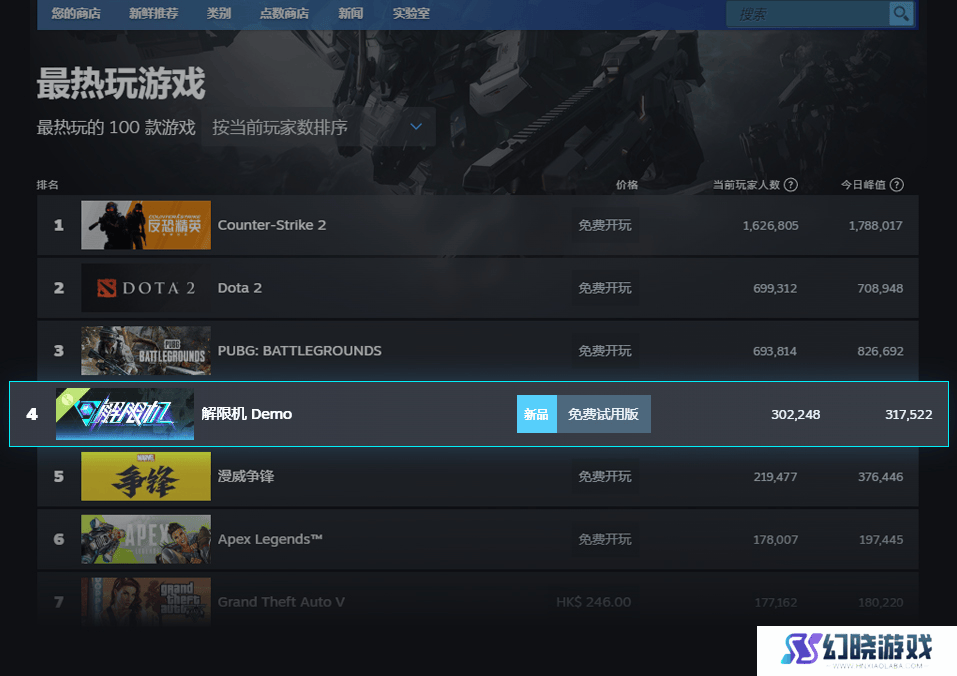Open the 类别 menu
The image size is (957, 676).
(218, 13)
